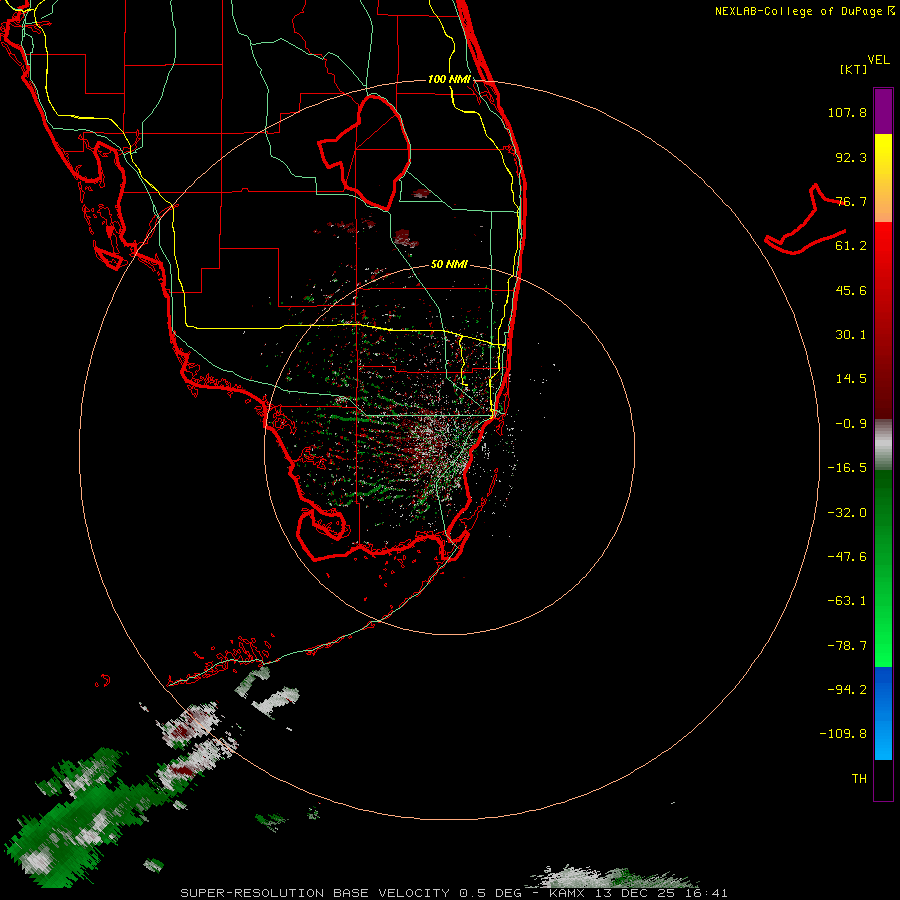This screenshot has height=900, width=900.
Task: Select the -63.1 legend value
Action: point(847,601)
